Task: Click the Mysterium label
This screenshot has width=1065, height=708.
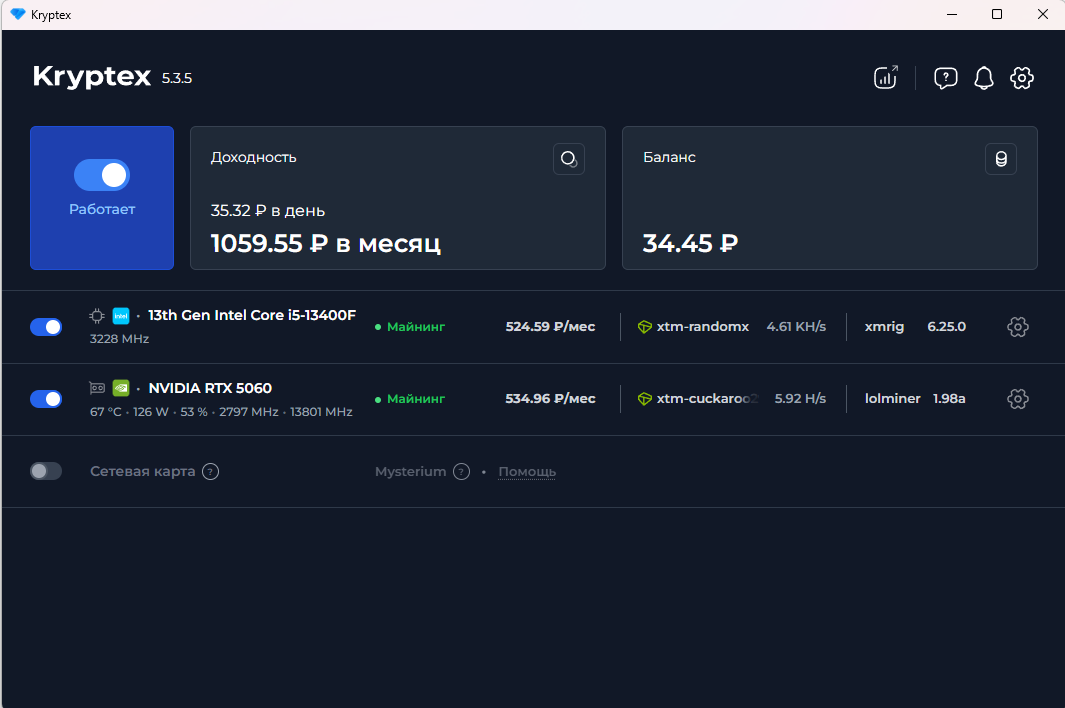Action: coord(410,472)
